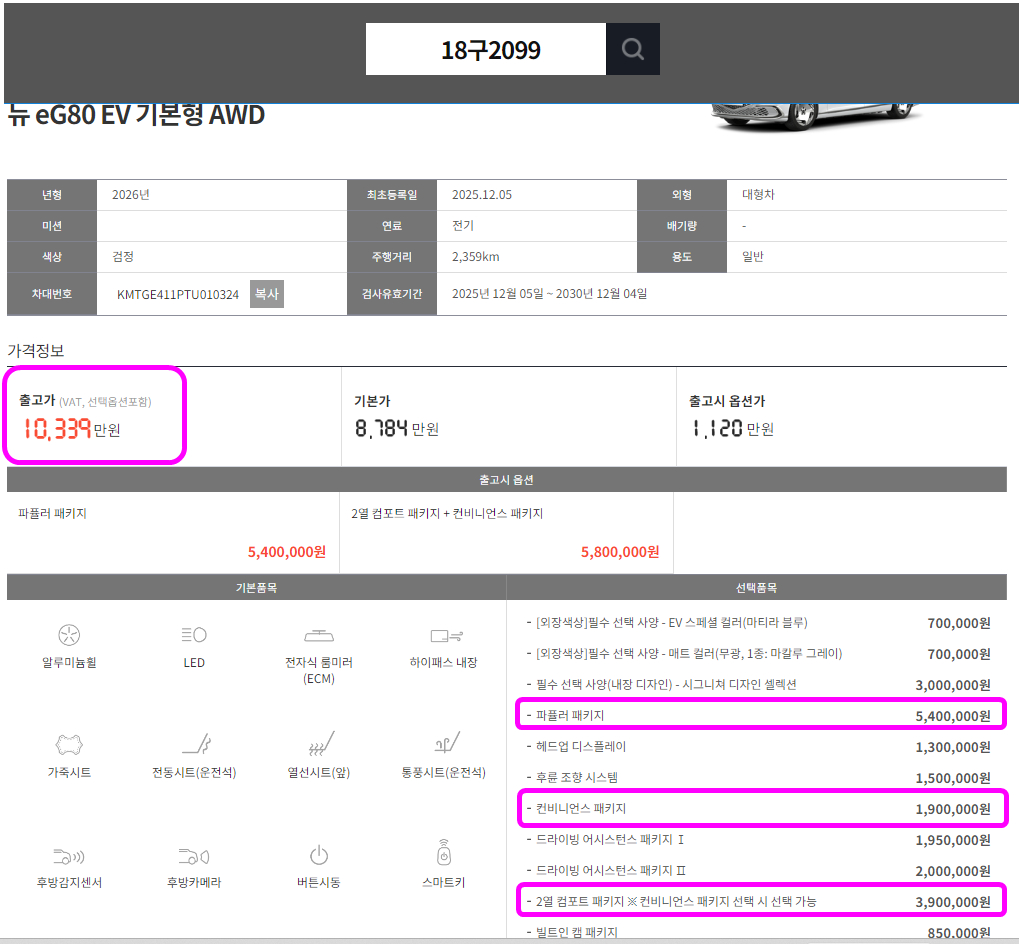Image resolution: width=1019 pixels, height=944 pixels.
Task: Click the car title 뉴 eG80 EV 기본형 AWD
Action: tap(136, 115)
